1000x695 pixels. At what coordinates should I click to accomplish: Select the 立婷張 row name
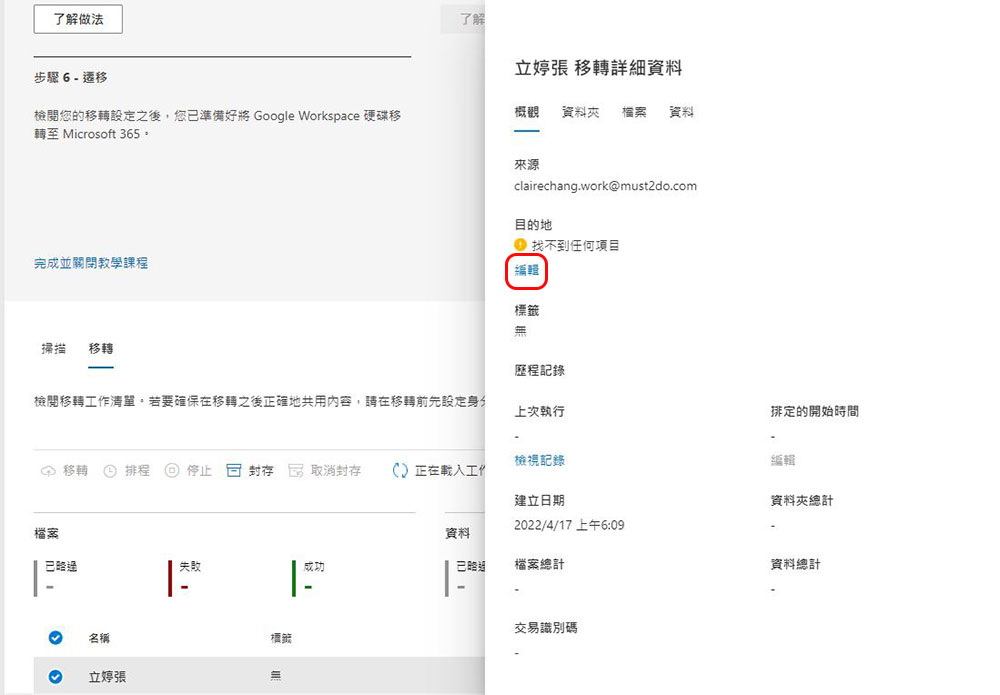point(107,677)
